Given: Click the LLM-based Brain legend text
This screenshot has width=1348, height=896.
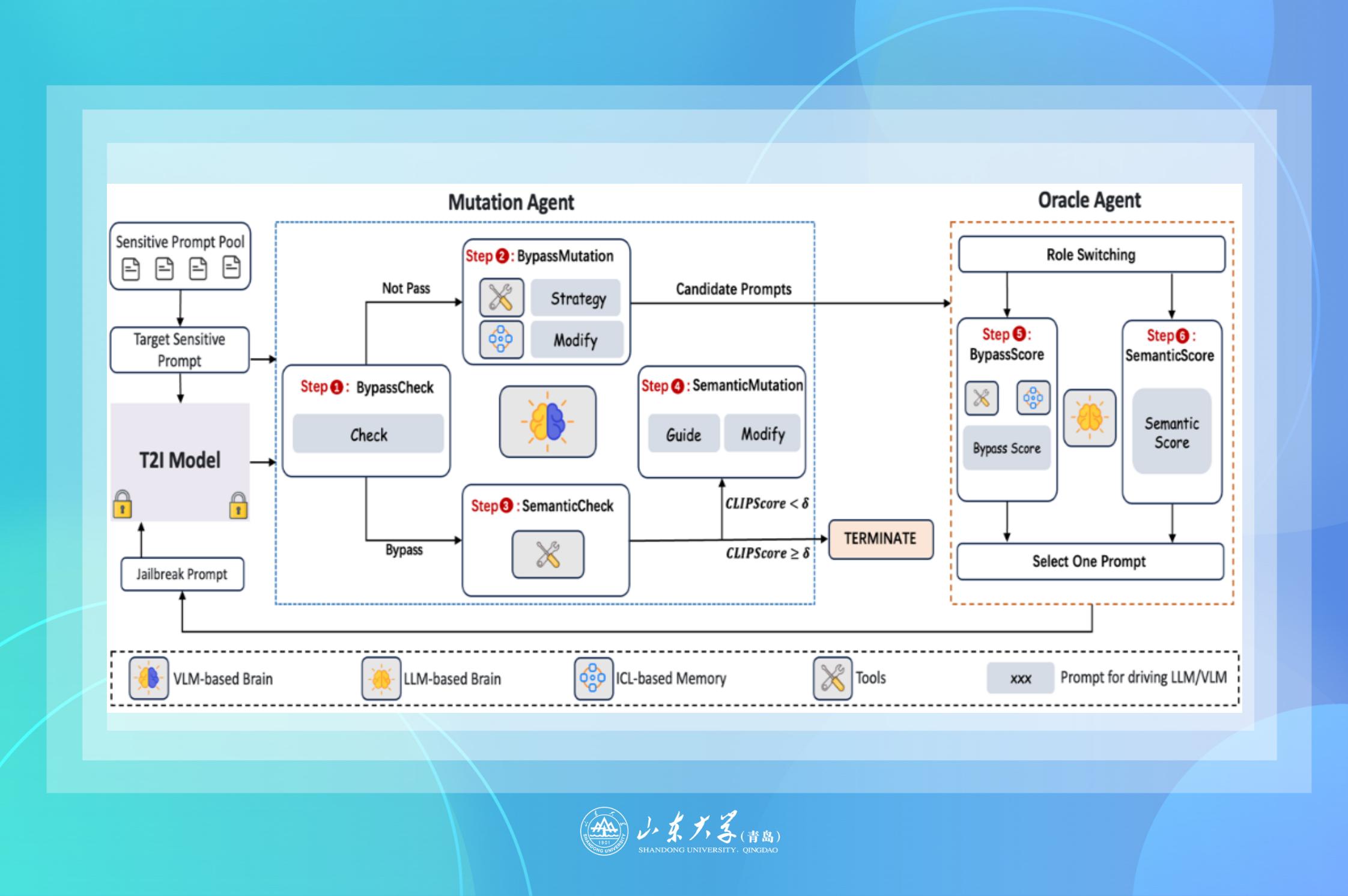Looking at the screenshot, I should [x=452, y=679].
